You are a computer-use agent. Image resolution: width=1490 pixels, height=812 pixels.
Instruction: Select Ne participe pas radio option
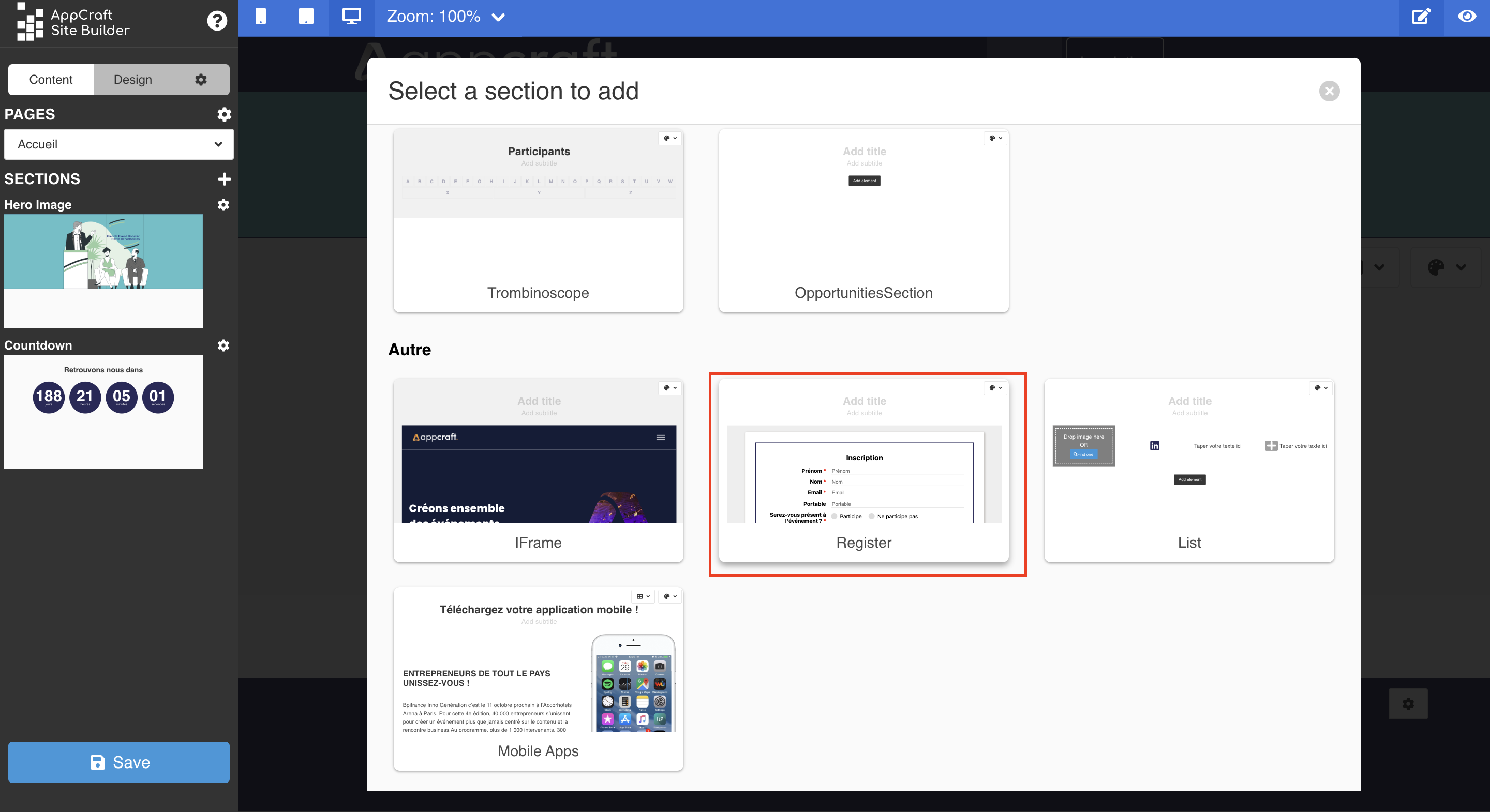872,516
